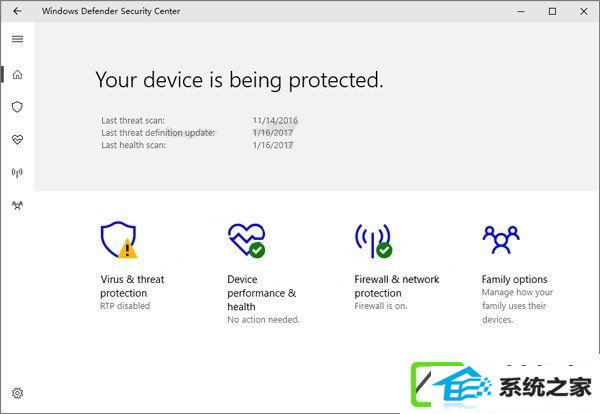Click the large shield with warning icon
This screenshot has height=414, width=600.
click(119, 240)
